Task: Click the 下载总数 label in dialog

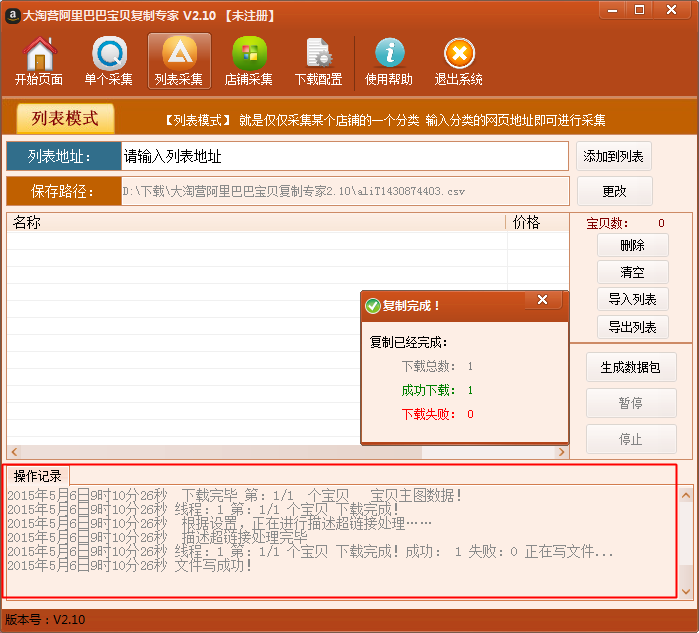Action: (x=428, y=366)
